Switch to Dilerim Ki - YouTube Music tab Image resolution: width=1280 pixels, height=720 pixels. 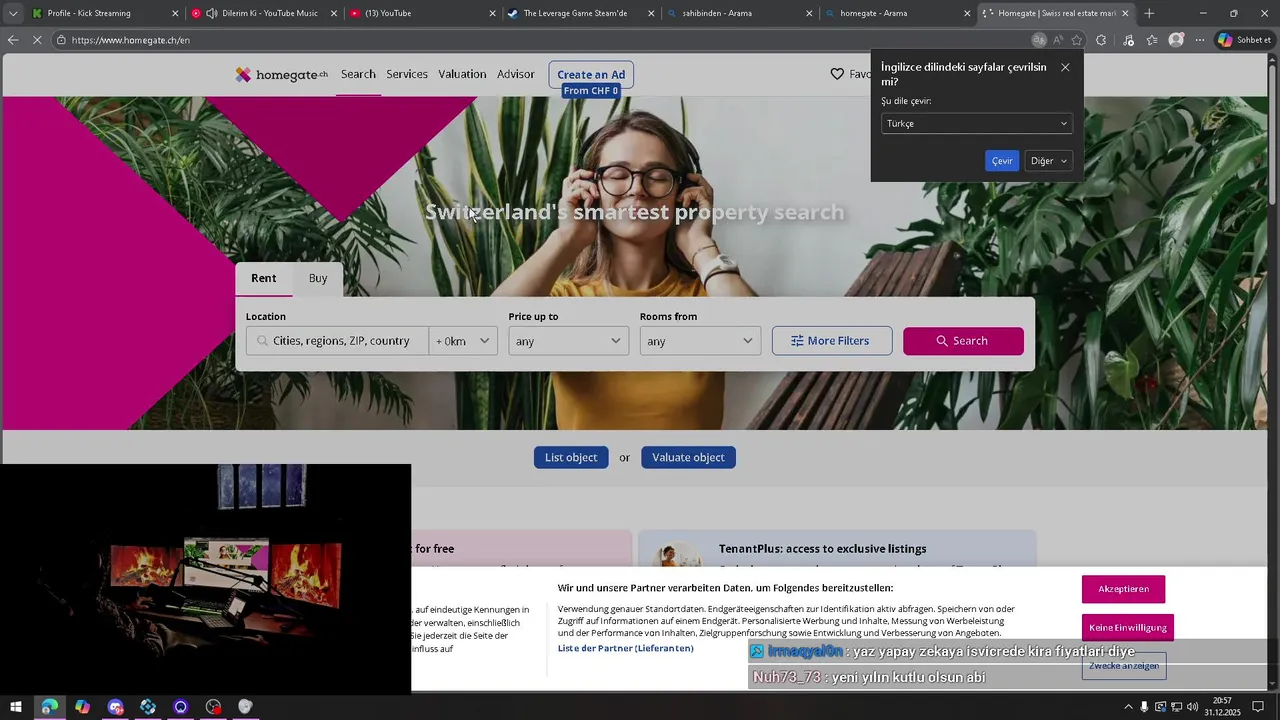[262, 13]
